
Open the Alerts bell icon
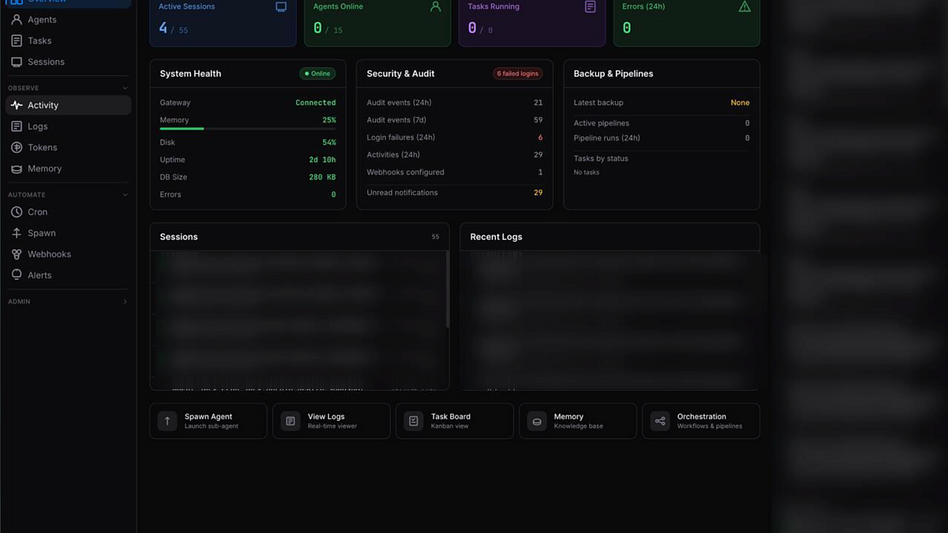(x=16, y=275)
